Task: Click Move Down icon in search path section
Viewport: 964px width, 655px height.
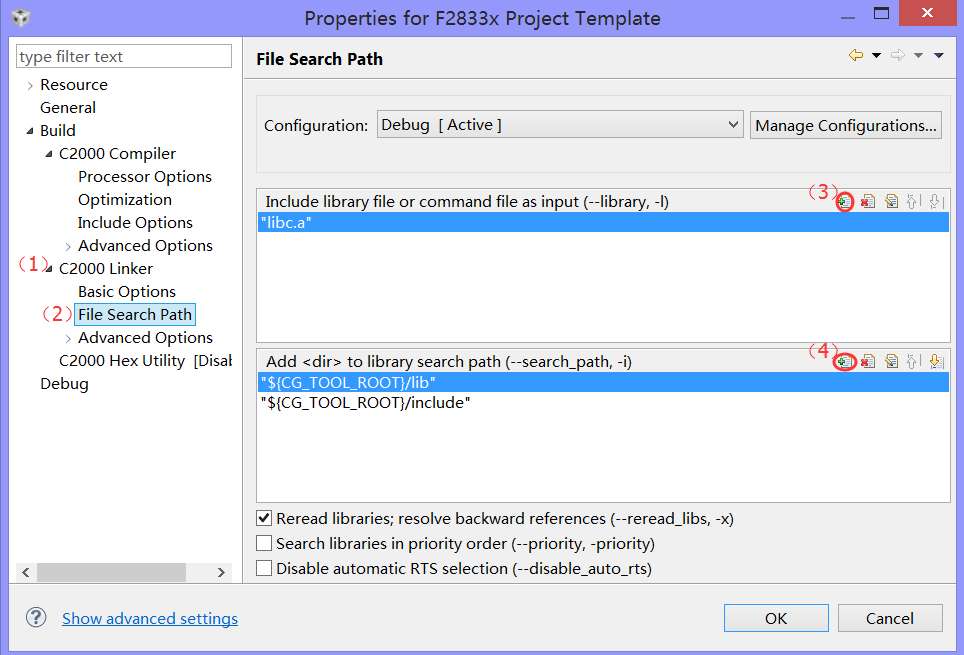Action: click(936, 361)
